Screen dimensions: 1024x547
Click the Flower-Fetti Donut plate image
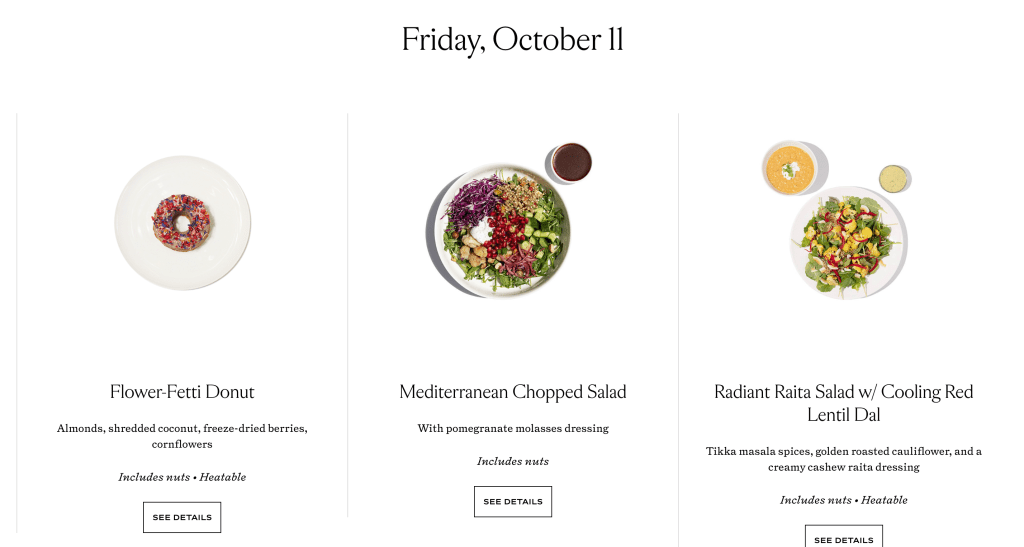182,223
